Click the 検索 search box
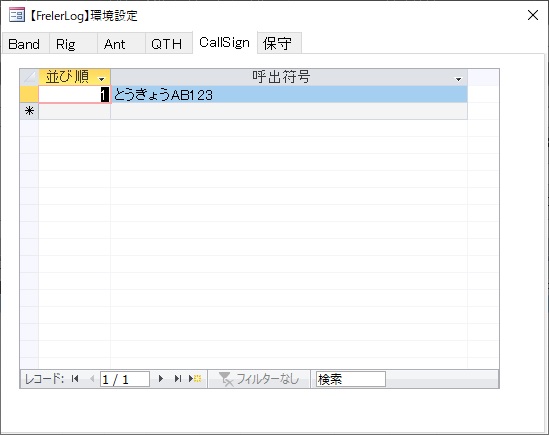The height and width of the screenshot is (435, 549). click(x=350, y=379)
